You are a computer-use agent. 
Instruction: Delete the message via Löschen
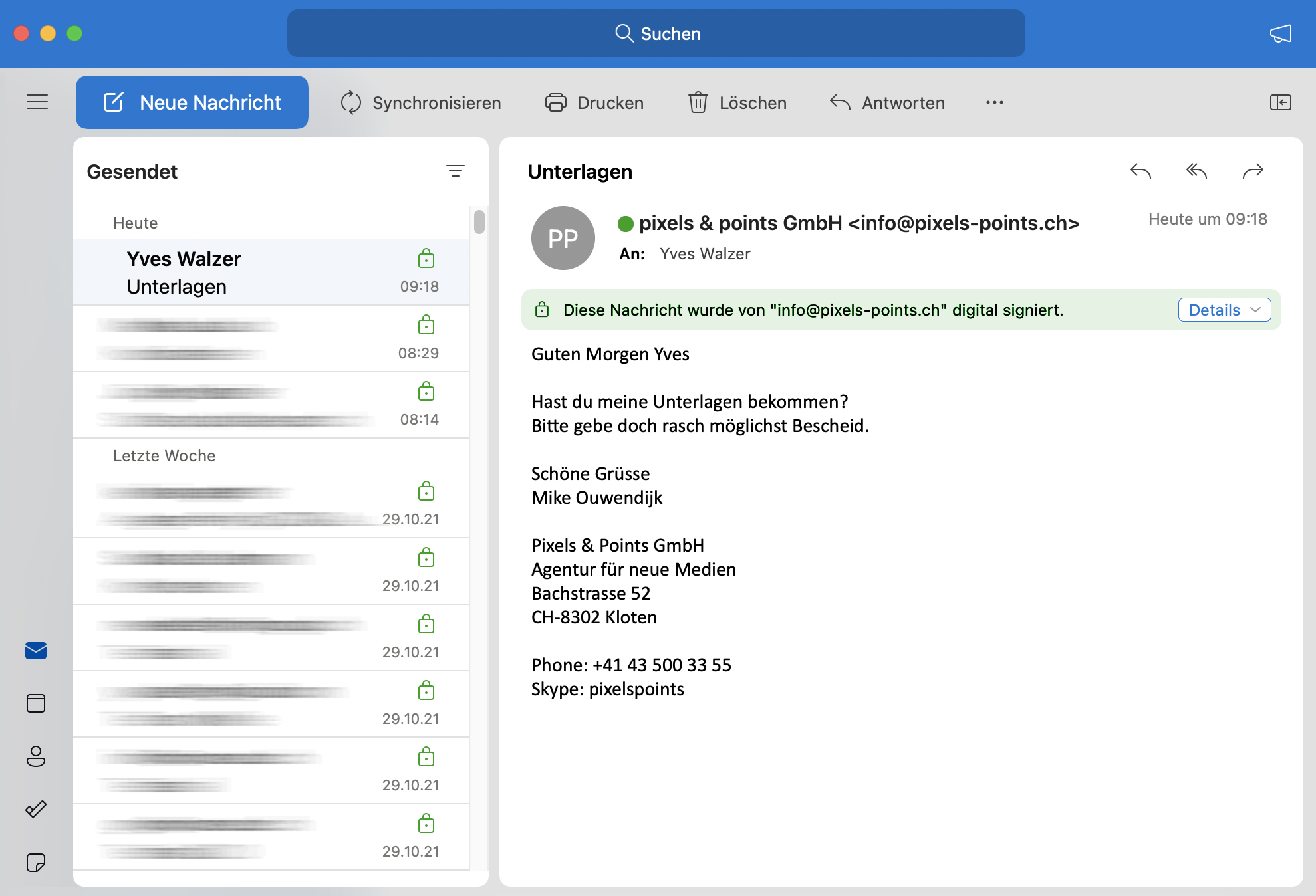pyautogui.click(x=737, y=103)
